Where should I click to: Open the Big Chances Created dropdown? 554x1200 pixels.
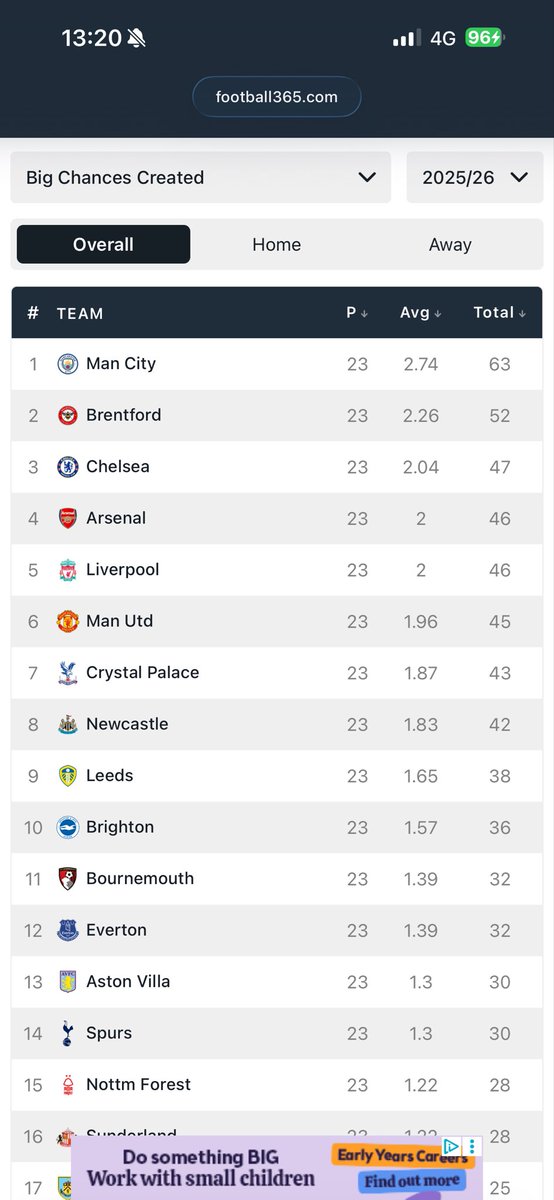[x=200, y=177]
